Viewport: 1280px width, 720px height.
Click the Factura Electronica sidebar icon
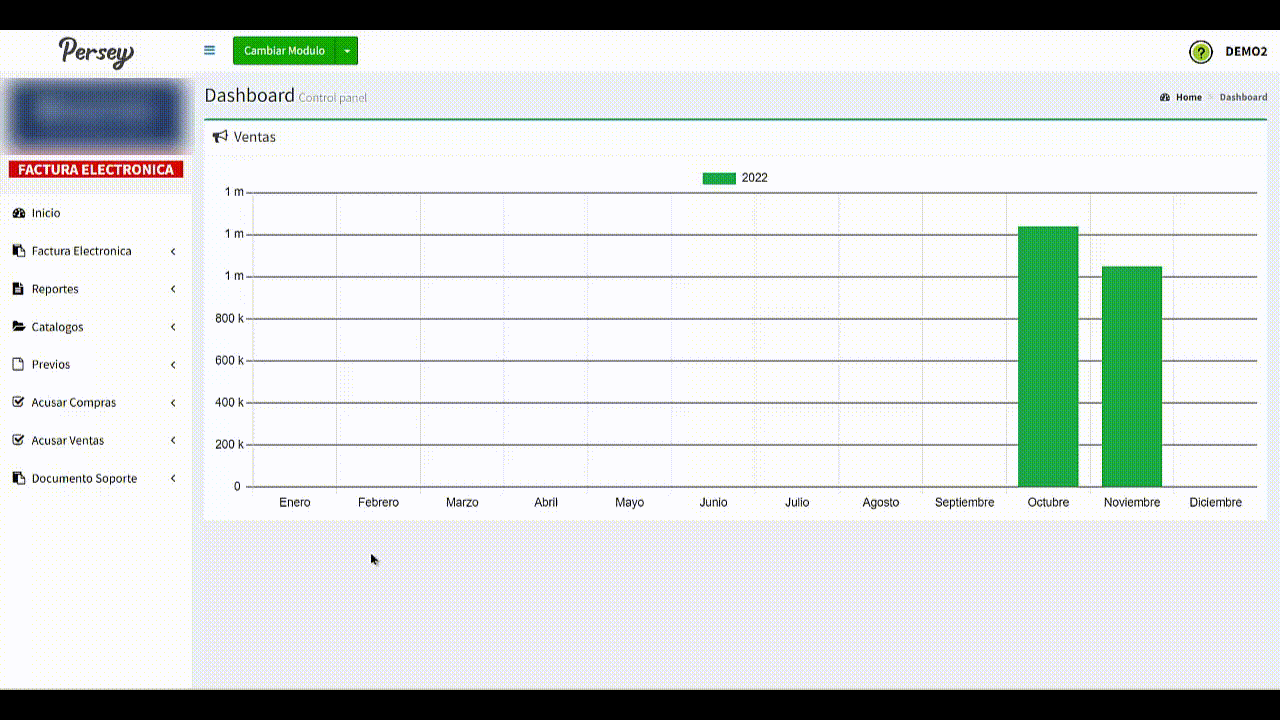[18, 251]
